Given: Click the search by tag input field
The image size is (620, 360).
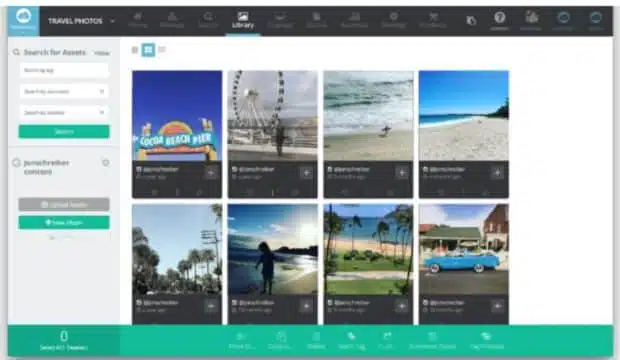Looking at the screenshot, I should pos(64,70).
